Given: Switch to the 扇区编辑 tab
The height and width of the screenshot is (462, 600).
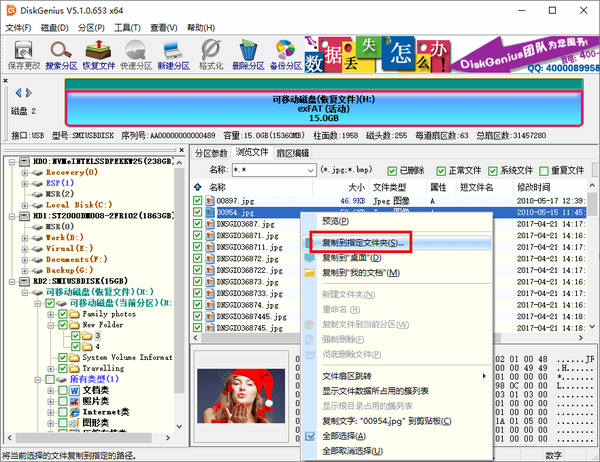Looking at the screenshot, I should tap(293, 153).
